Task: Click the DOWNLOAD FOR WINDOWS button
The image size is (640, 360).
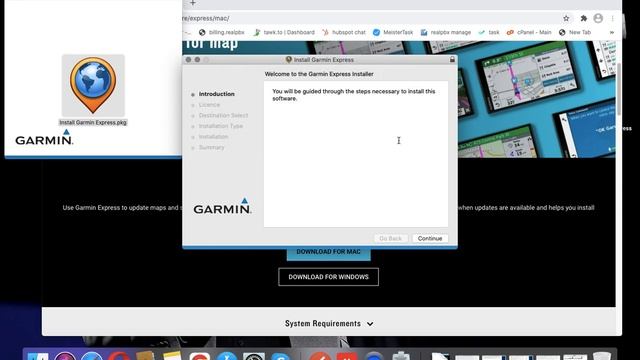Action: (329, 277)
